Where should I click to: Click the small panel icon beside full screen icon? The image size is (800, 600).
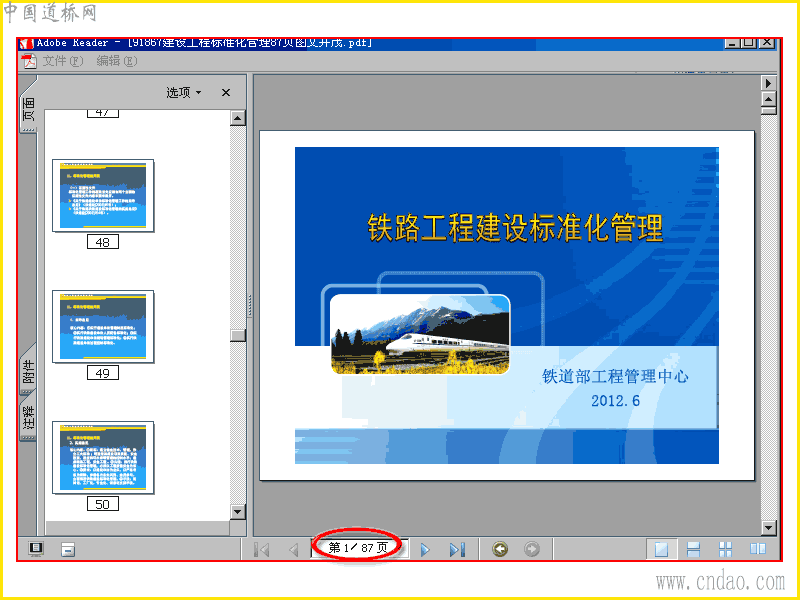pyautogui.click(x=68, y=549)
